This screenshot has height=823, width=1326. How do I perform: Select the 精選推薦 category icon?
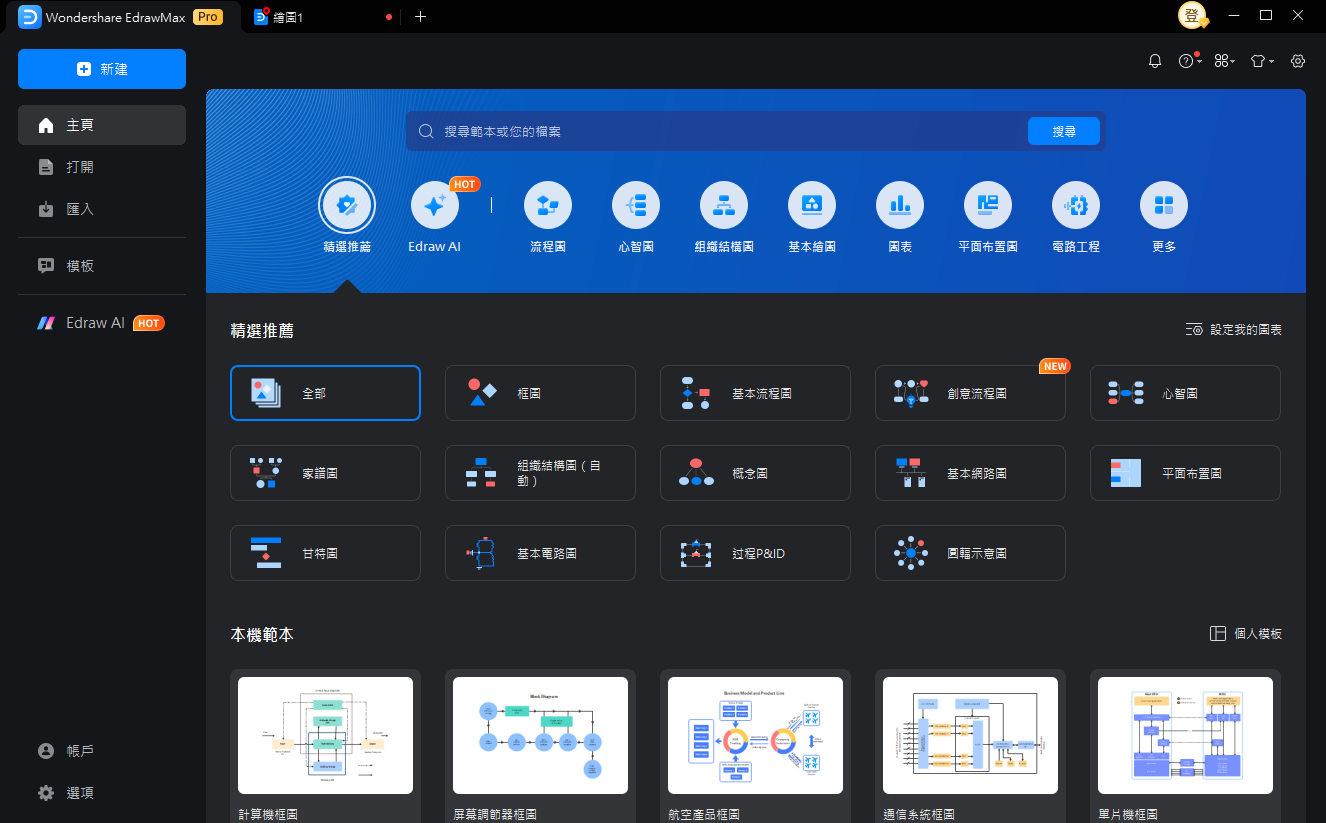click(x=347, y=205)
